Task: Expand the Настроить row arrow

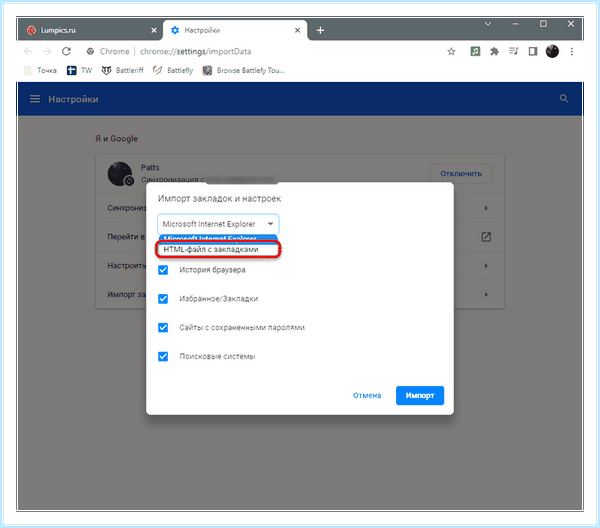Action: (x=486, y=266)
